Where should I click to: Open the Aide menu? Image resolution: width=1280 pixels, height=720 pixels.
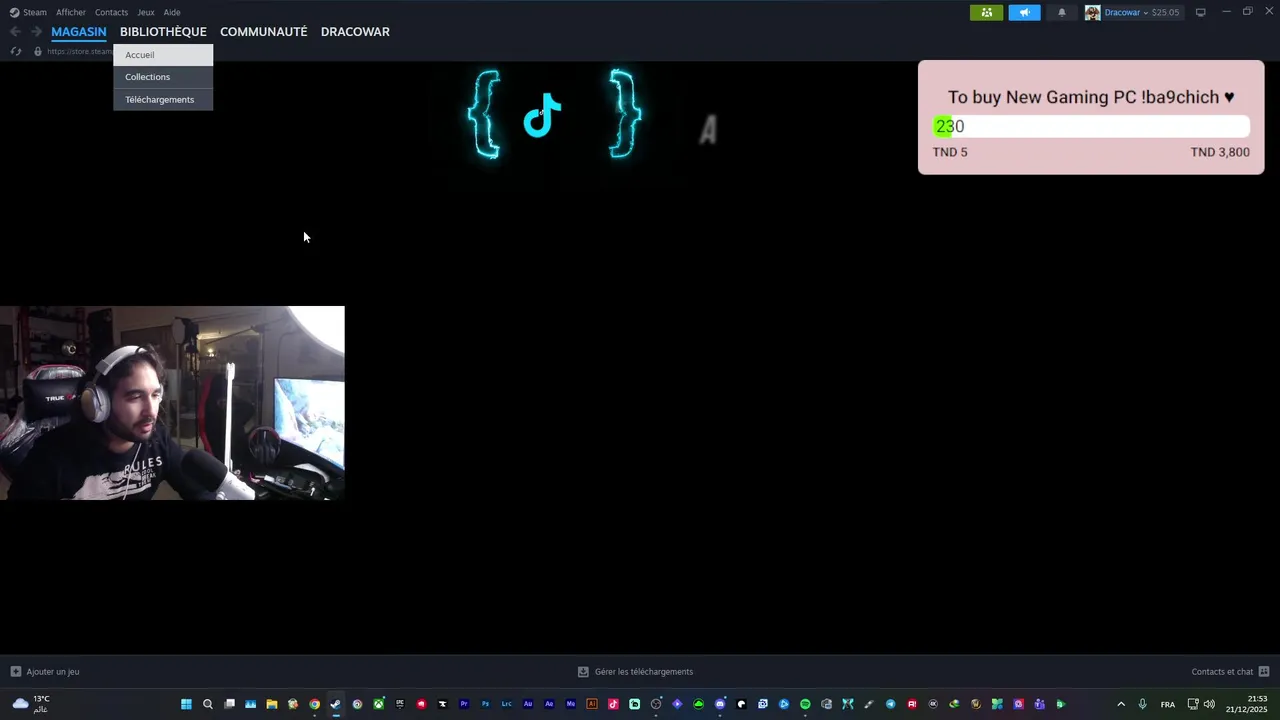click(x=172, y=12)
